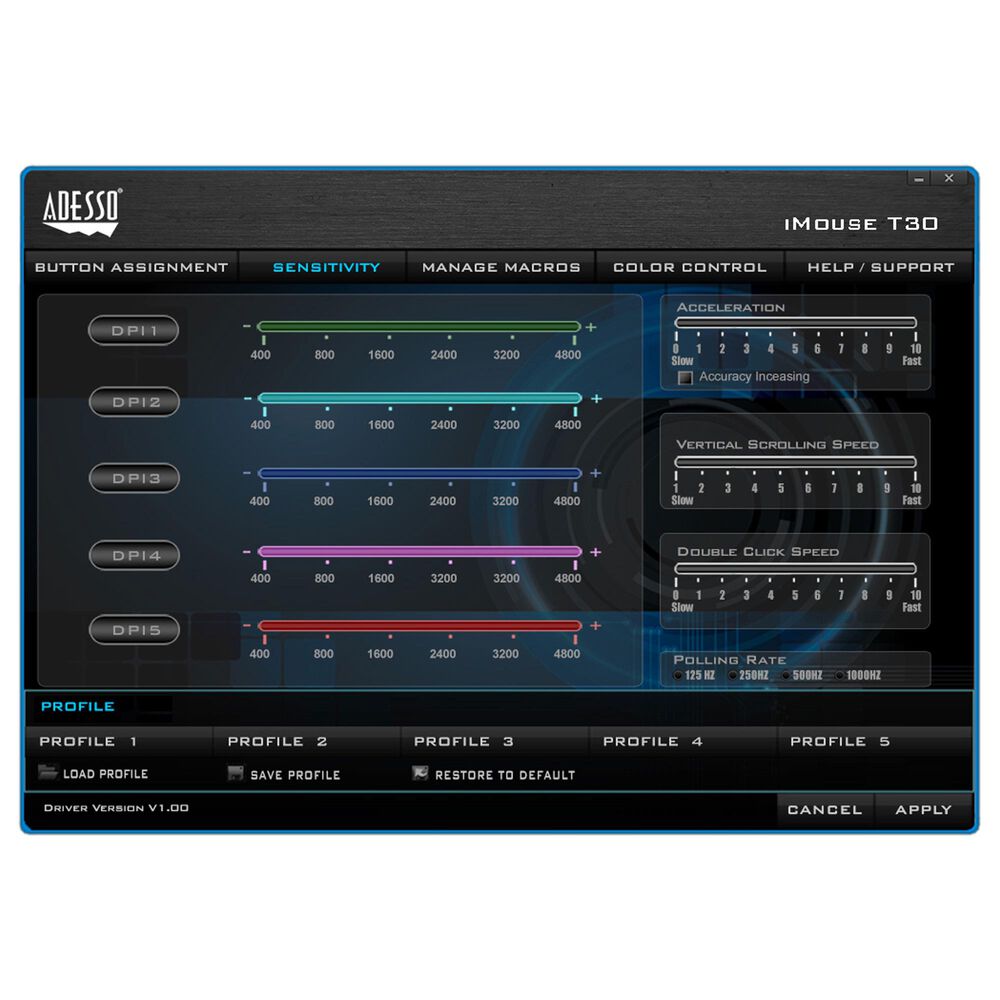Click the Driver Version V1.00 text
The height and width of the screenshot is (1000, 1000).
116,808
